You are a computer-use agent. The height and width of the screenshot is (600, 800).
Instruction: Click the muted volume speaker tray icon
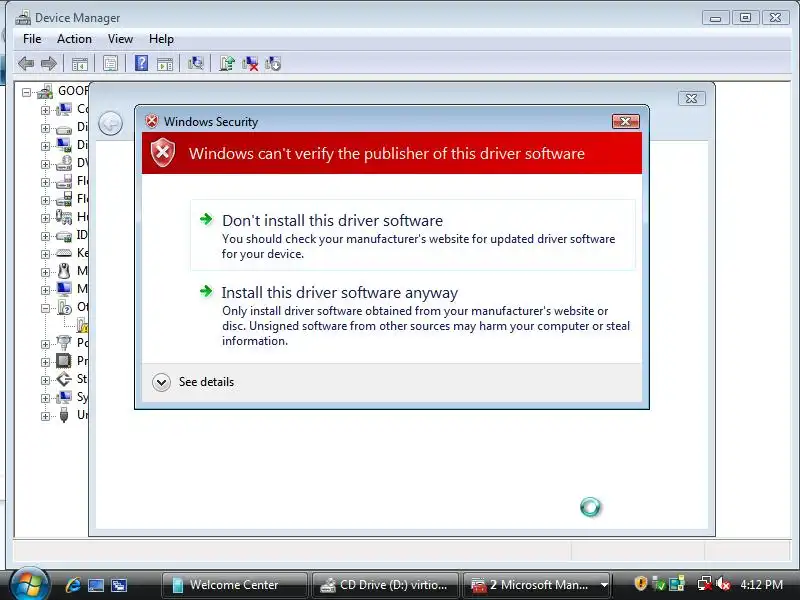(722, 584)
